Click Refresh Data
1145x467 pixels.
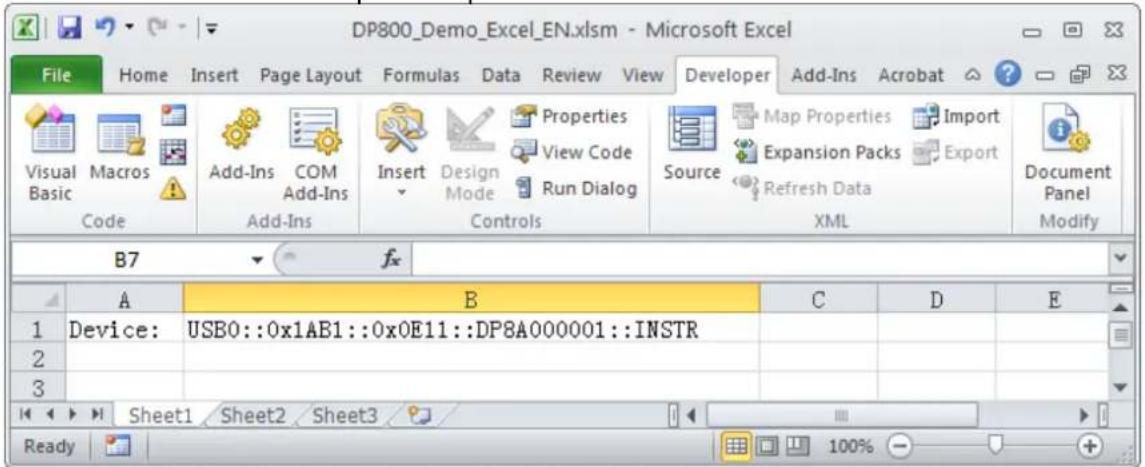[802, 188]
